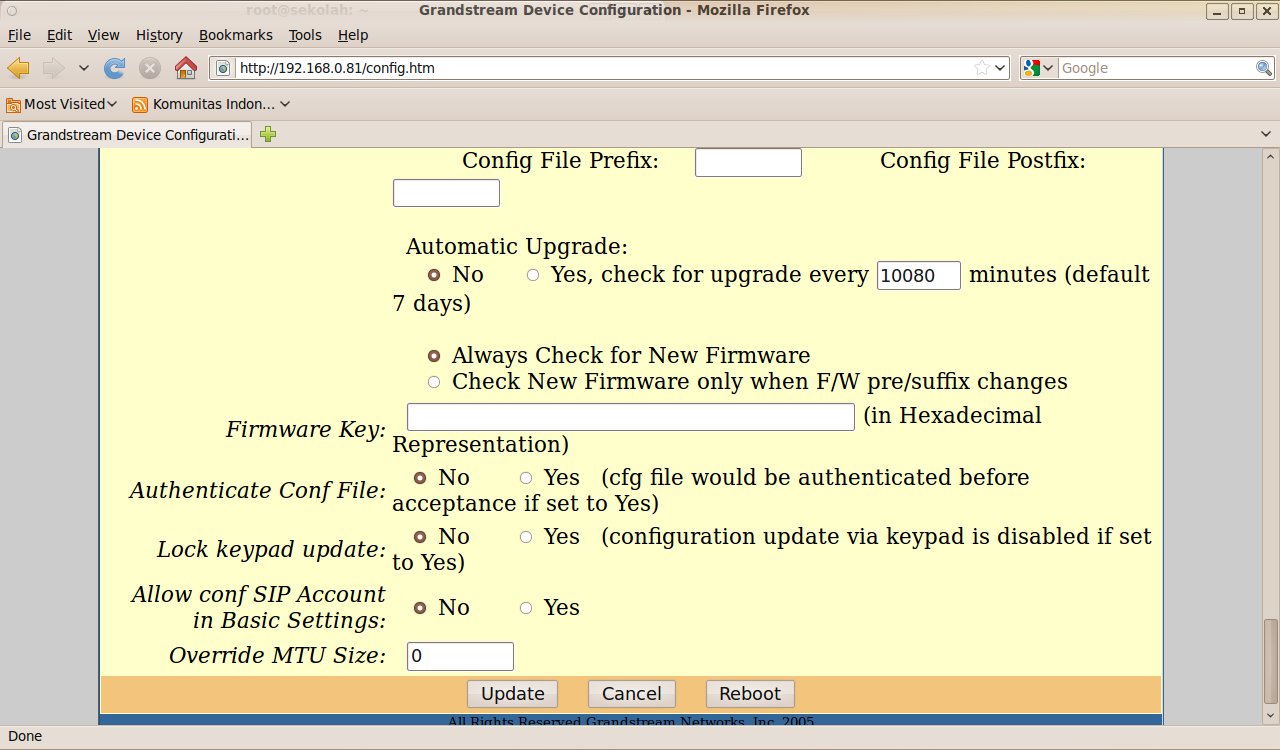Click the Most Visited bookmark folder
The width and height of the screenshot is (1280, 750).
point(62,104)
